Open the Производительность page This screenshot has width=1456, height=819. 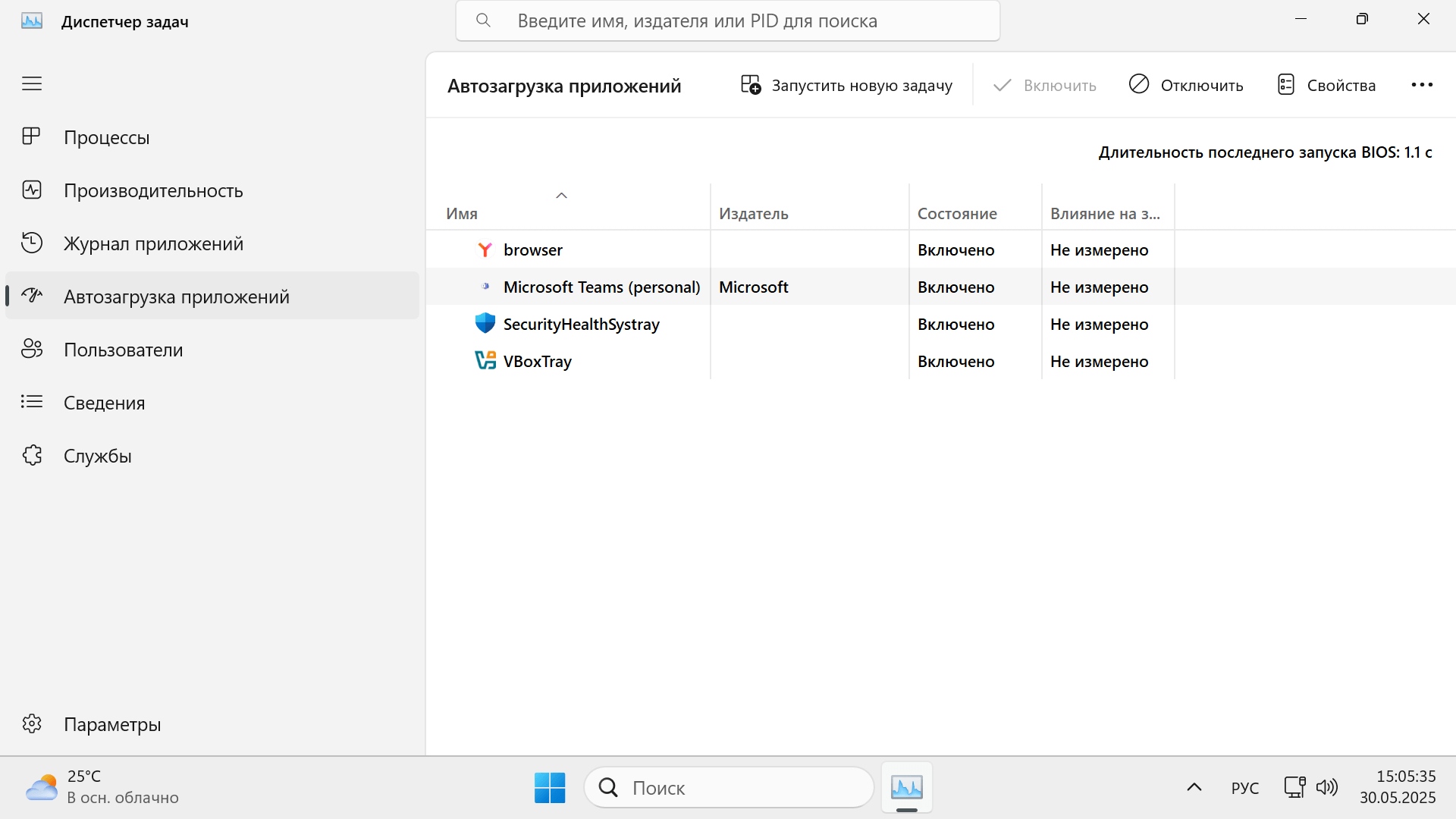point(152,190)
